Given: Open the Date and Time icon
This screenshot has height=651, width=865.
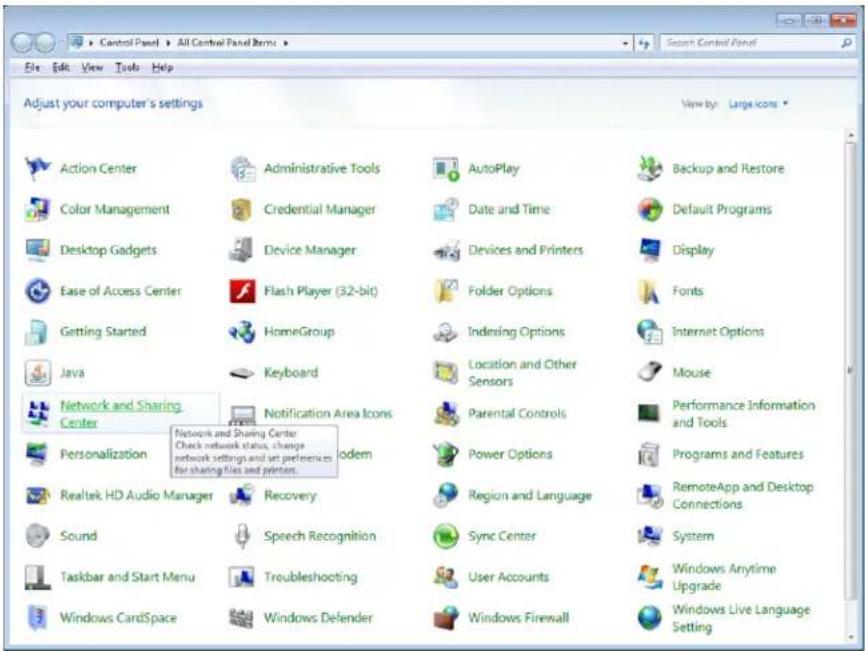Looking at the screenshot, I should (x=446, y=209).
